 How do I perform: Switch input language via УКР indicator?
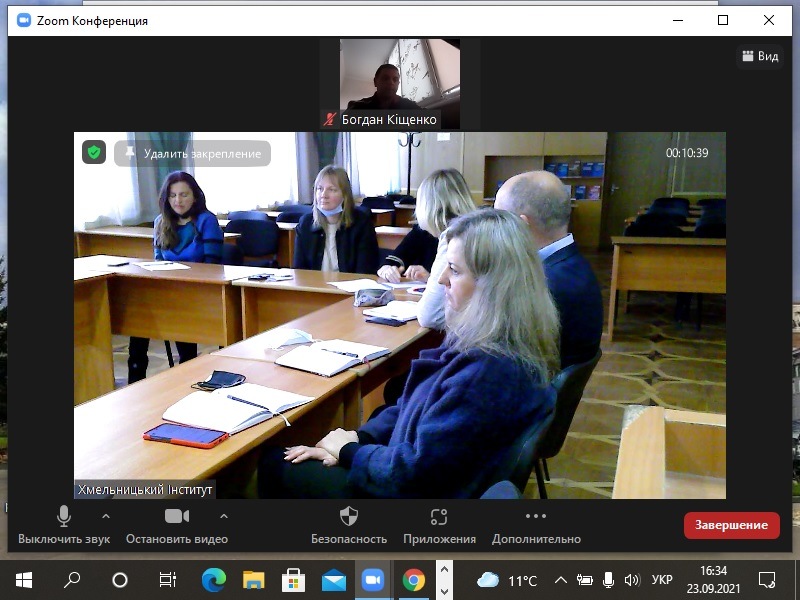662,580
